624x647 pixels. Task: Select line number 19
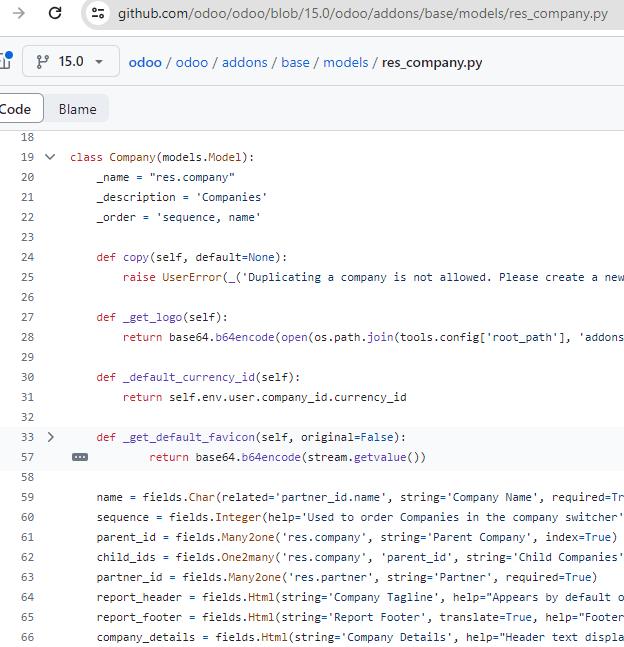point(28,157)
